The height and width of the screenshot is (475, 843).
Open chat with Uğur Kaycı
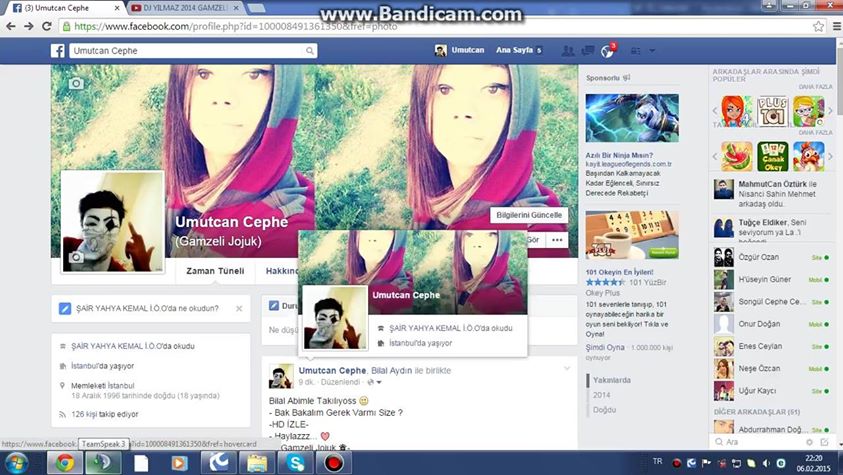pos(771,391)
